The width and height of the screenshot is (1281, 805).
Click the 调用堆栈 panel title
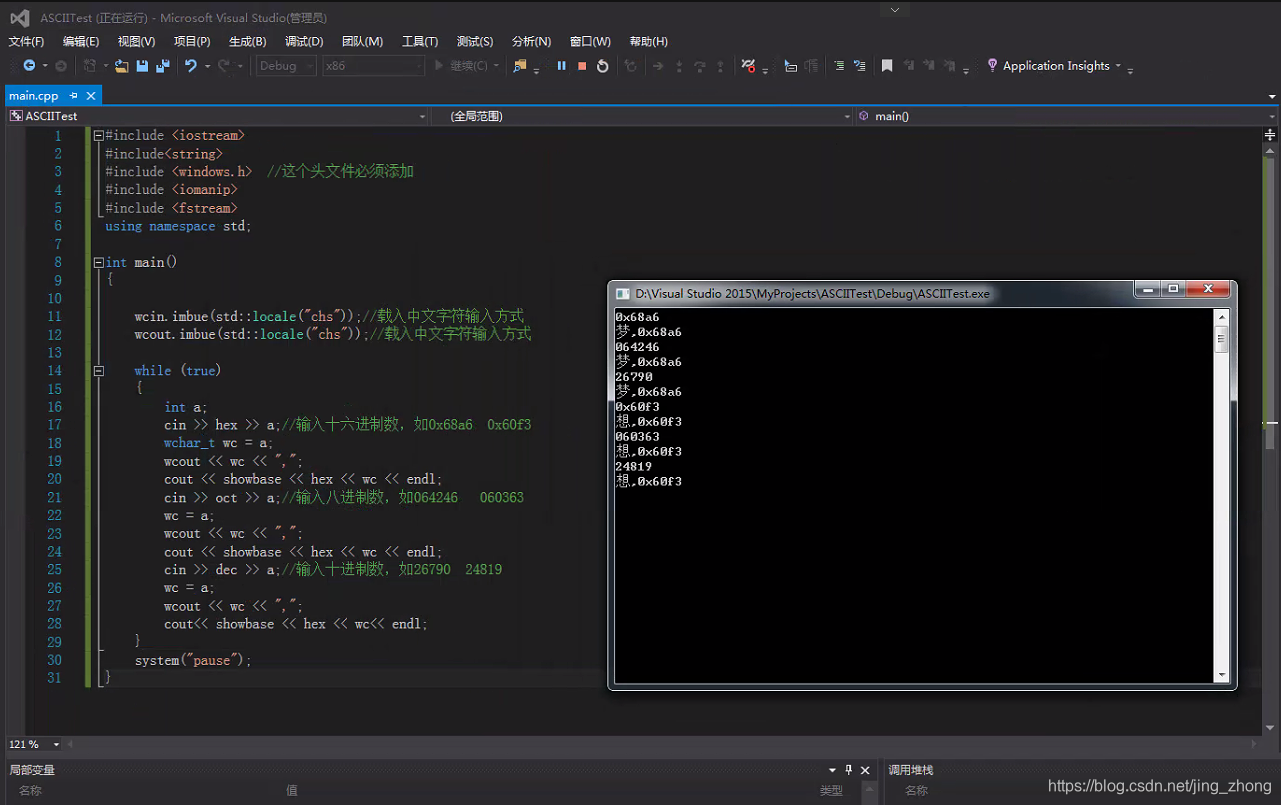(911, 770)
